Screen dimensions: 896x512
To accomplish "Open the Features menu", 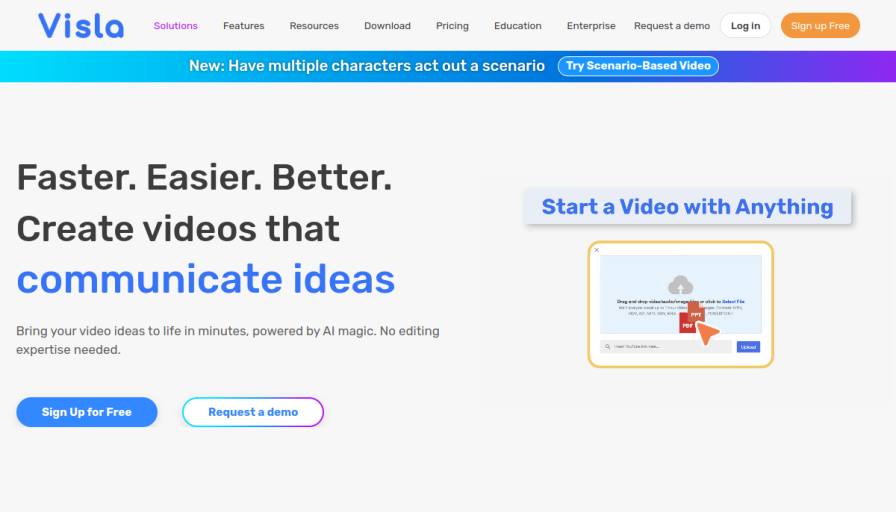I will tap(243, 26).
